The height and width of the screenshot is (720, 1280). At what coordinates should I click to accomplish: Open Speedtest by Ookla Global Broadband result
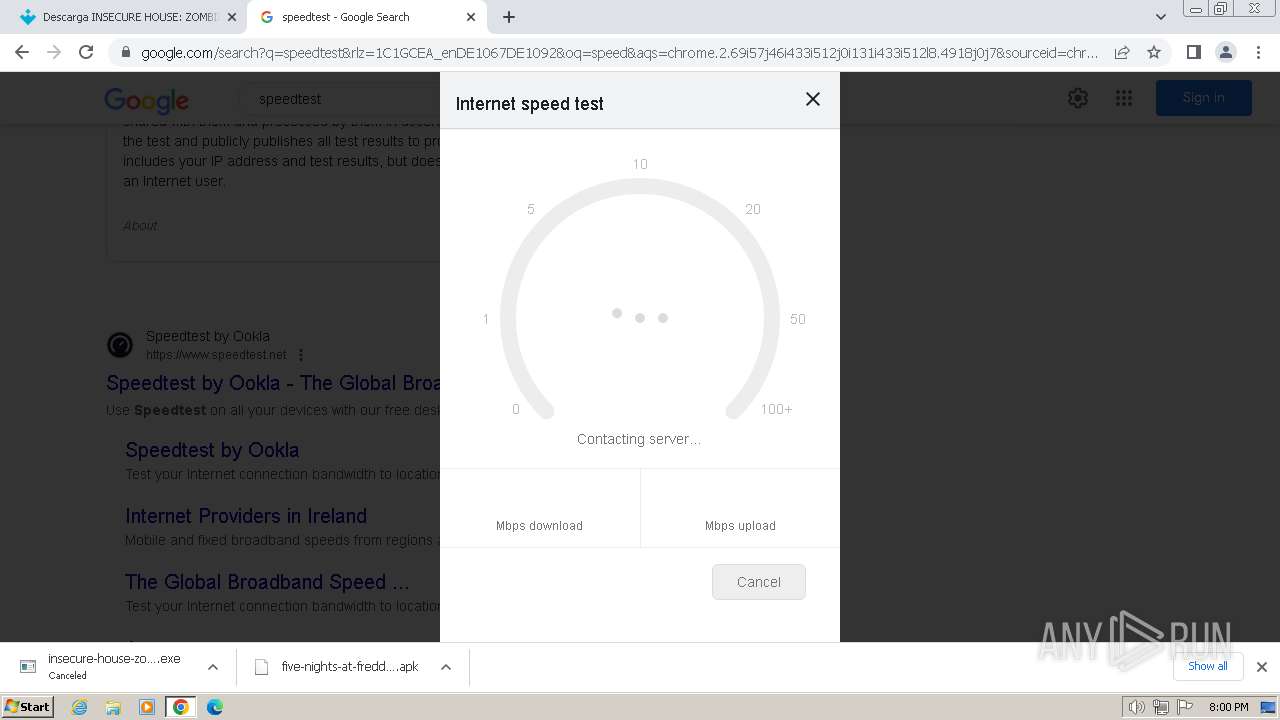pyautogui.click(x=273, y=383)
